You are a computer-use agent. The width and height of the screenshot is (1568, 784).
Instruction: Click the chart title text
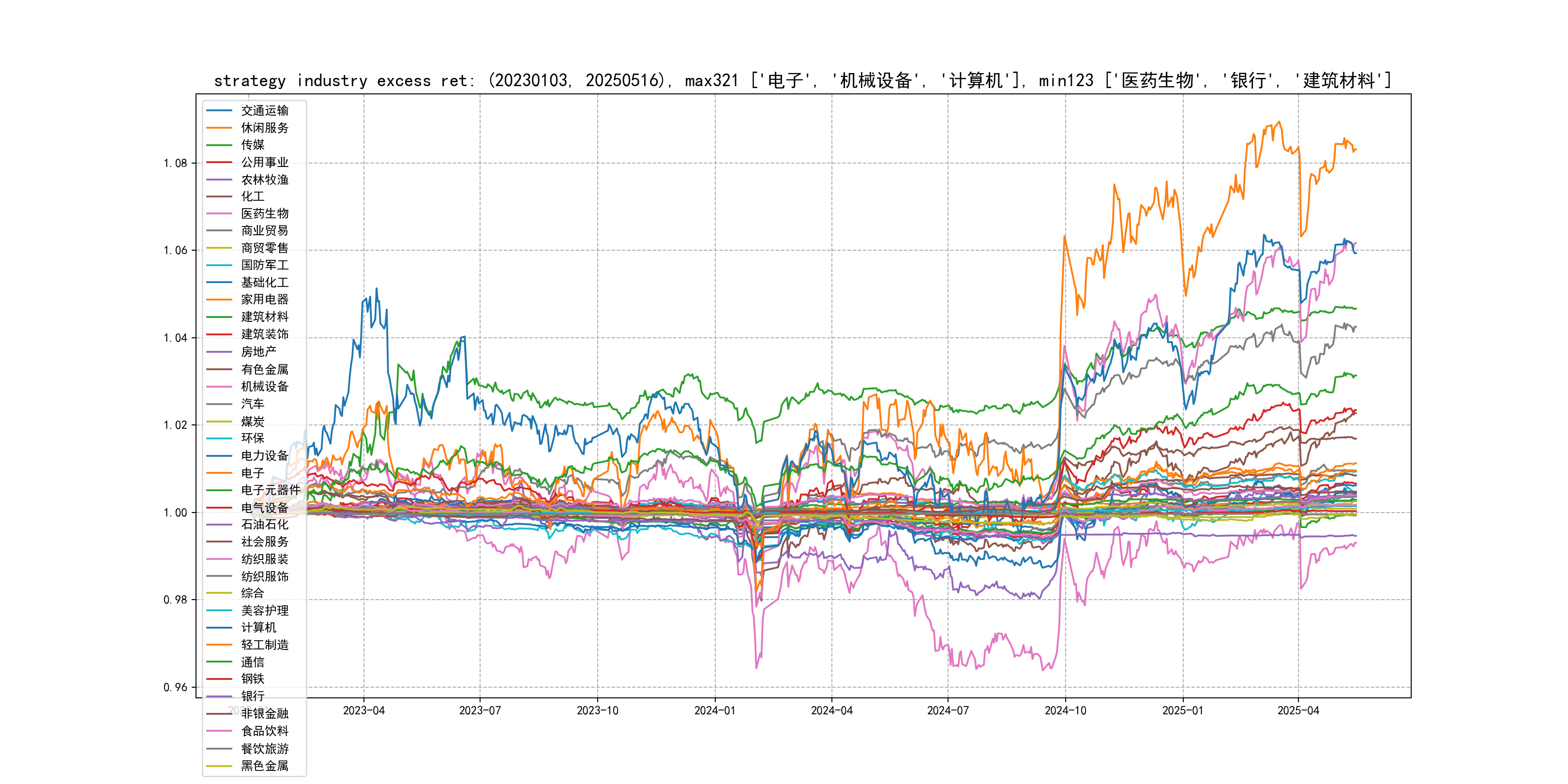coord(802,80)
